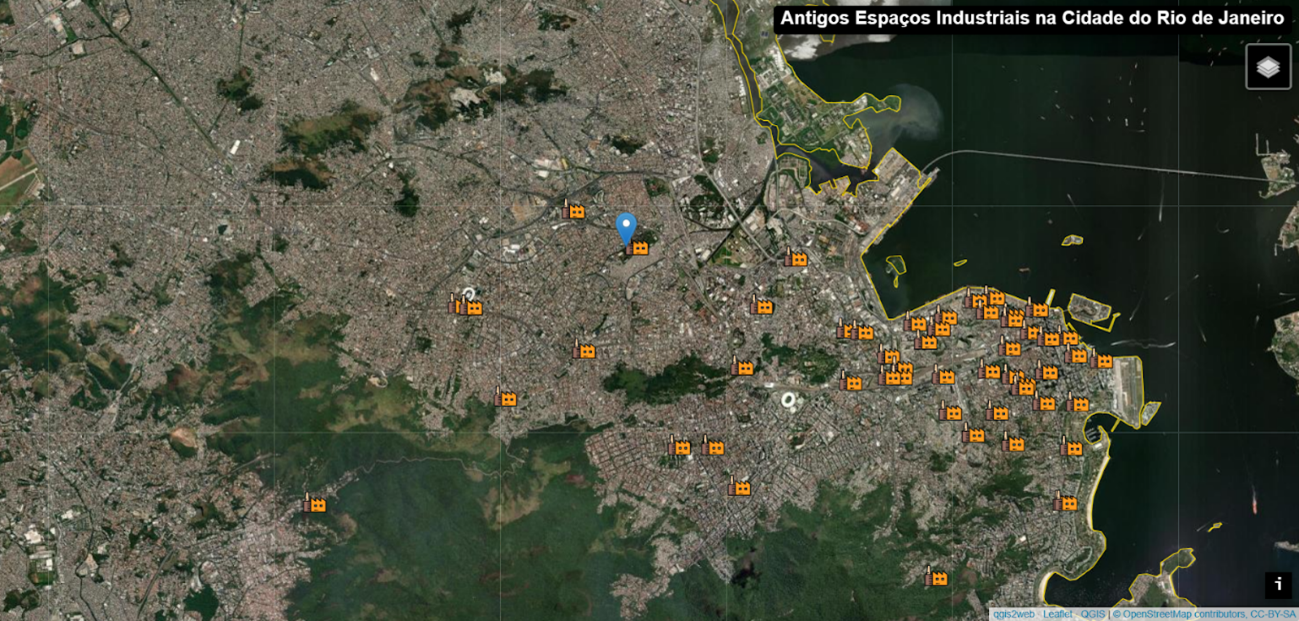Image resolution: width=1299 pixels, height=621 pixels.
Task: Select the easternmost factory marker
Action: tap(1101, 360)
